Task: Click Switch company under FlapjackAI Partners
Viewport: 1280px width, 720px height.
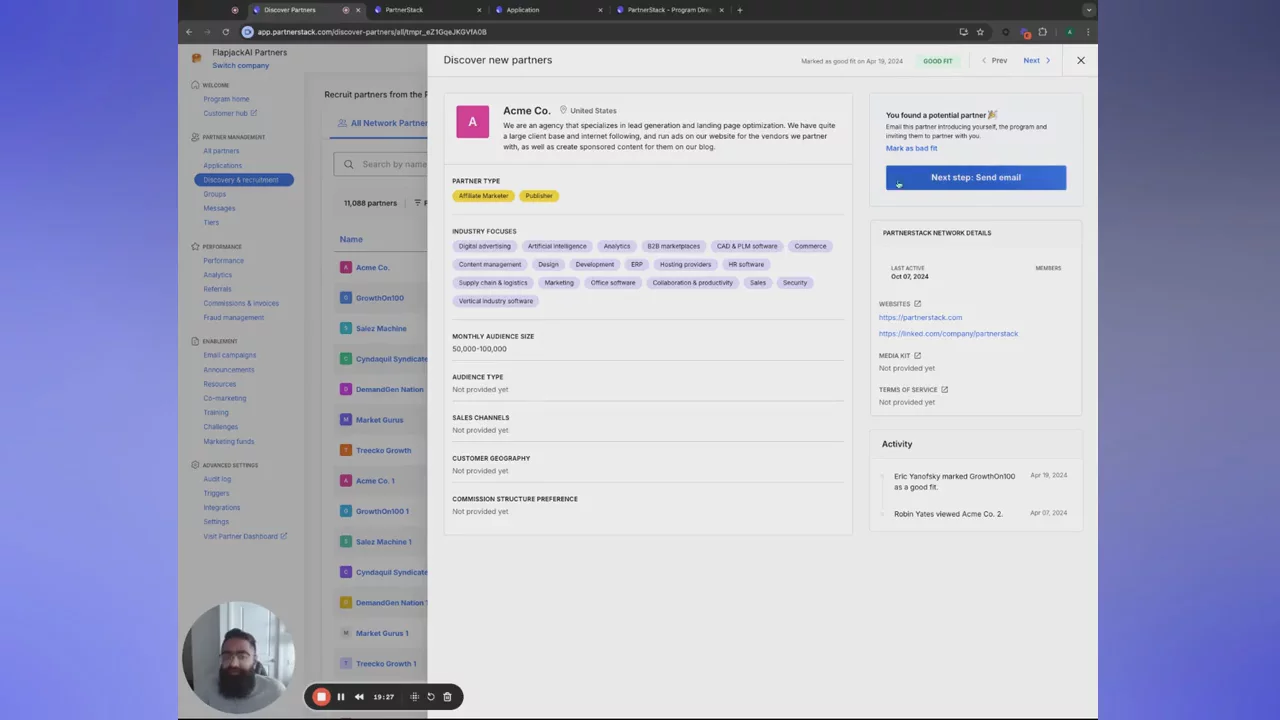Action: (x=240, y=66)
